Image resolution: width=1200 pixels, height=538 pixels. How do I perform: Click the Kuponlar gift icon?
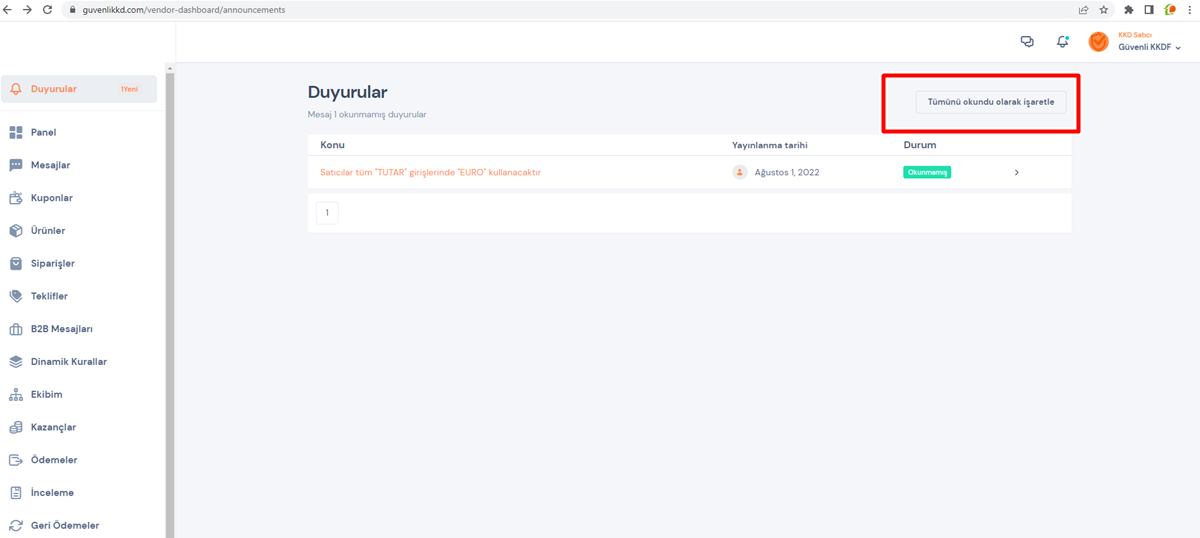(x=15, y=198)
